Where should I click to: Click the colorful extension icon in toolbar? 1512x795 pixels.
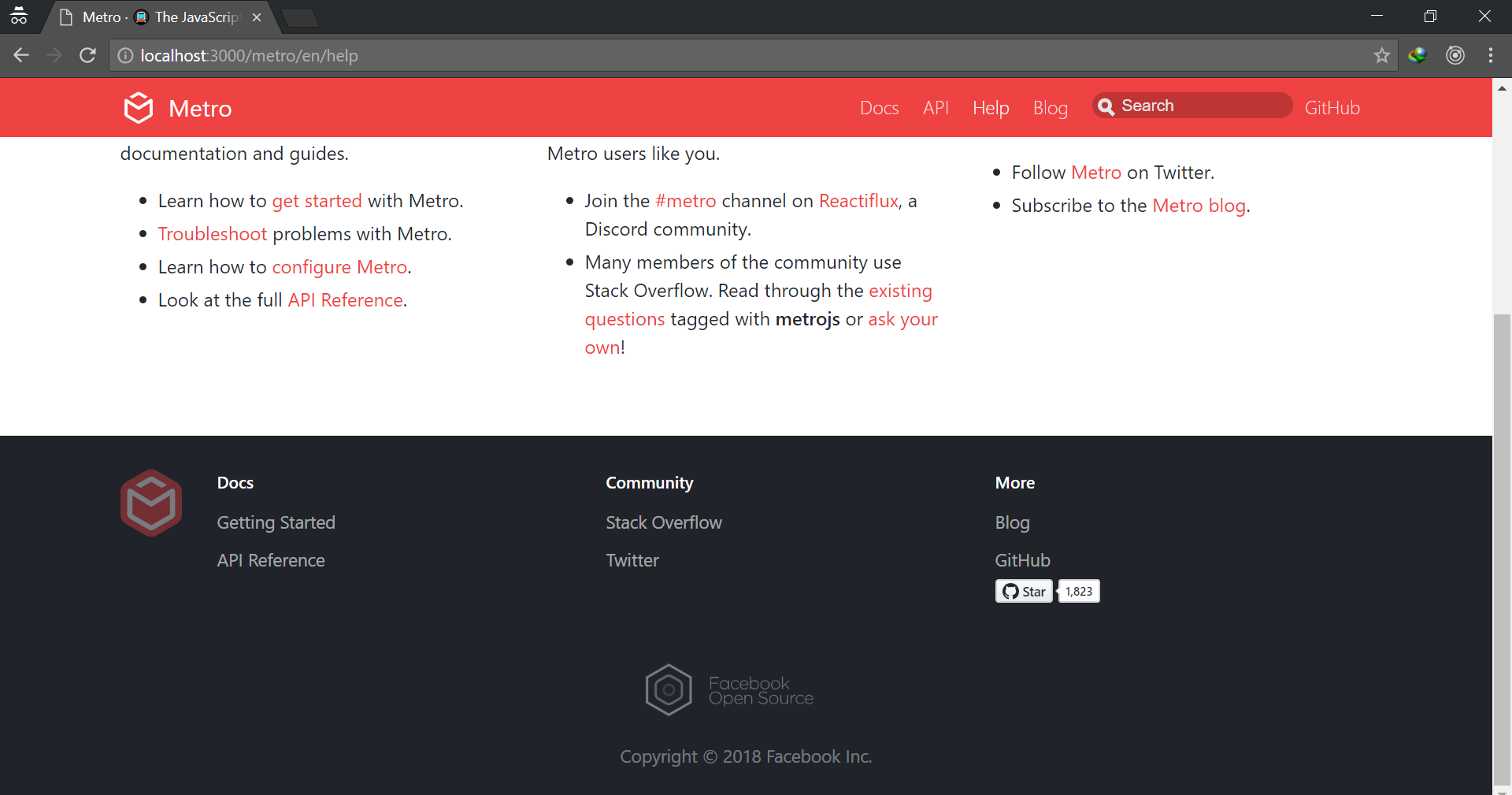[1417, 55]
